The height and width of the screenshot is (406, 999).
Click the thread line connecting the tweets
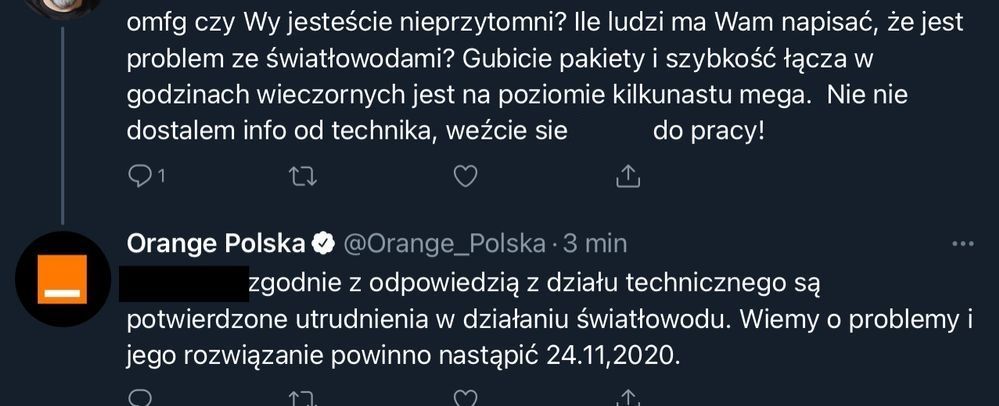click(62, 120)
